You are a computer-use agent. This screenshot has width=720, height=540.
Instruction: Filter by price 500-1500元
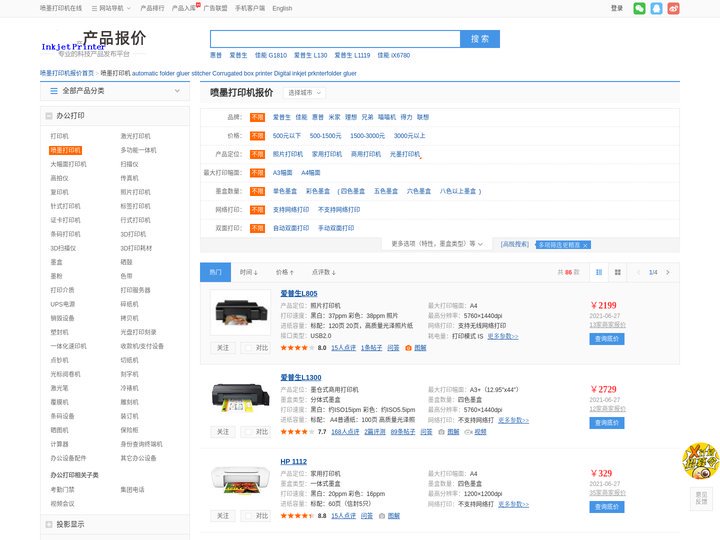pos(325,136)
